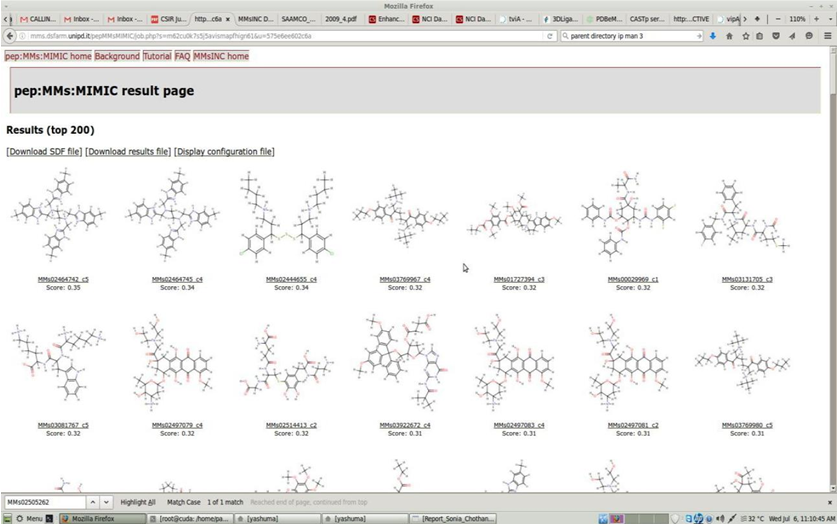837x524 pixels.
Task: Close the find bar with the X
Action: click(829, 502)
